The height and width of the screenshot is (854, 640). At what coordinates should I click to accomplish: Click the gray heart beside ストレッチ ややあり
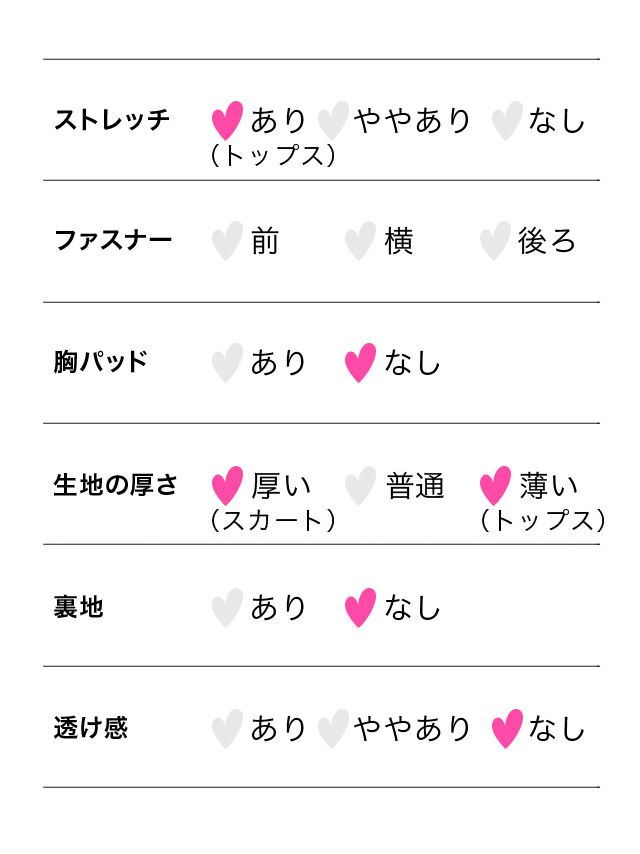332,120
